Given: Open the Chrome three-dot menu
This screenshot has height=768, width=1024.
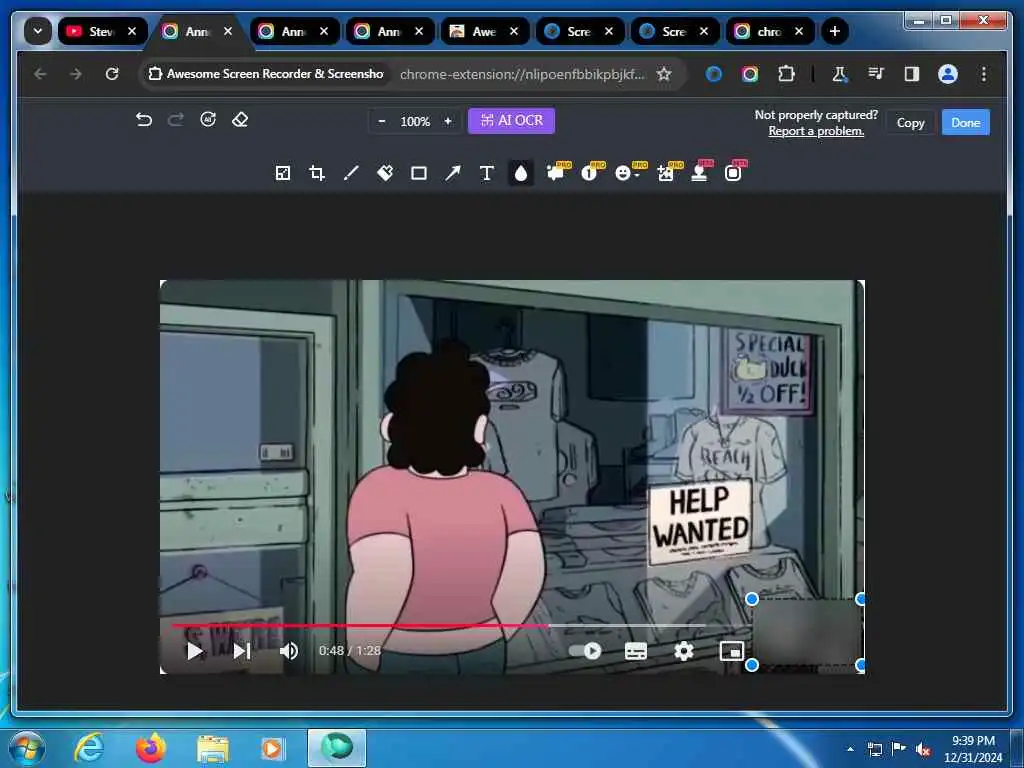Looking at the screenshot, I should point(984,74).
